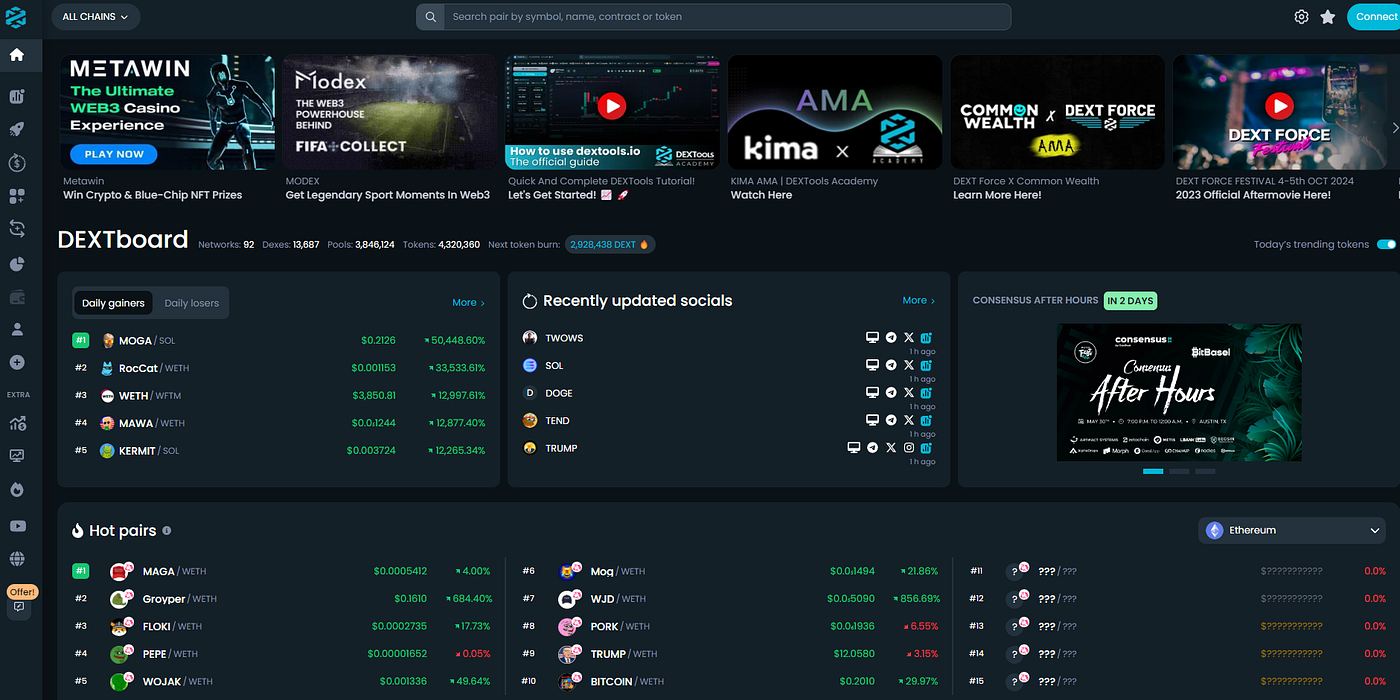
Task: Click the search pair input field
Action: pyautogui.click(x=728, y=17)
